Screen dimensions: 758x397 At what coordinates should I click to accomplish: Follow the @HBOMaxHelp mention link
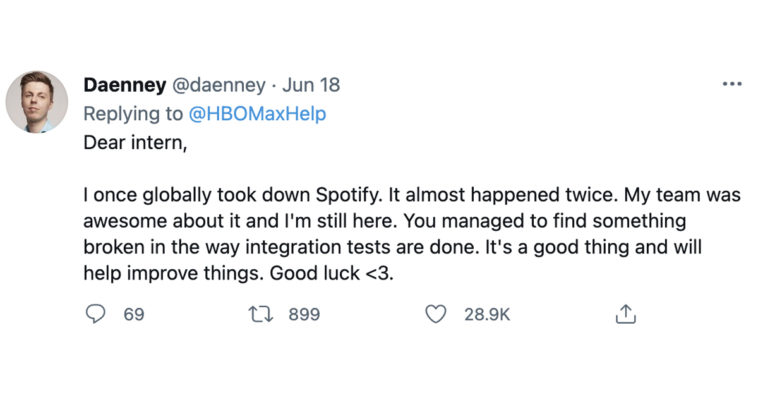257,114
